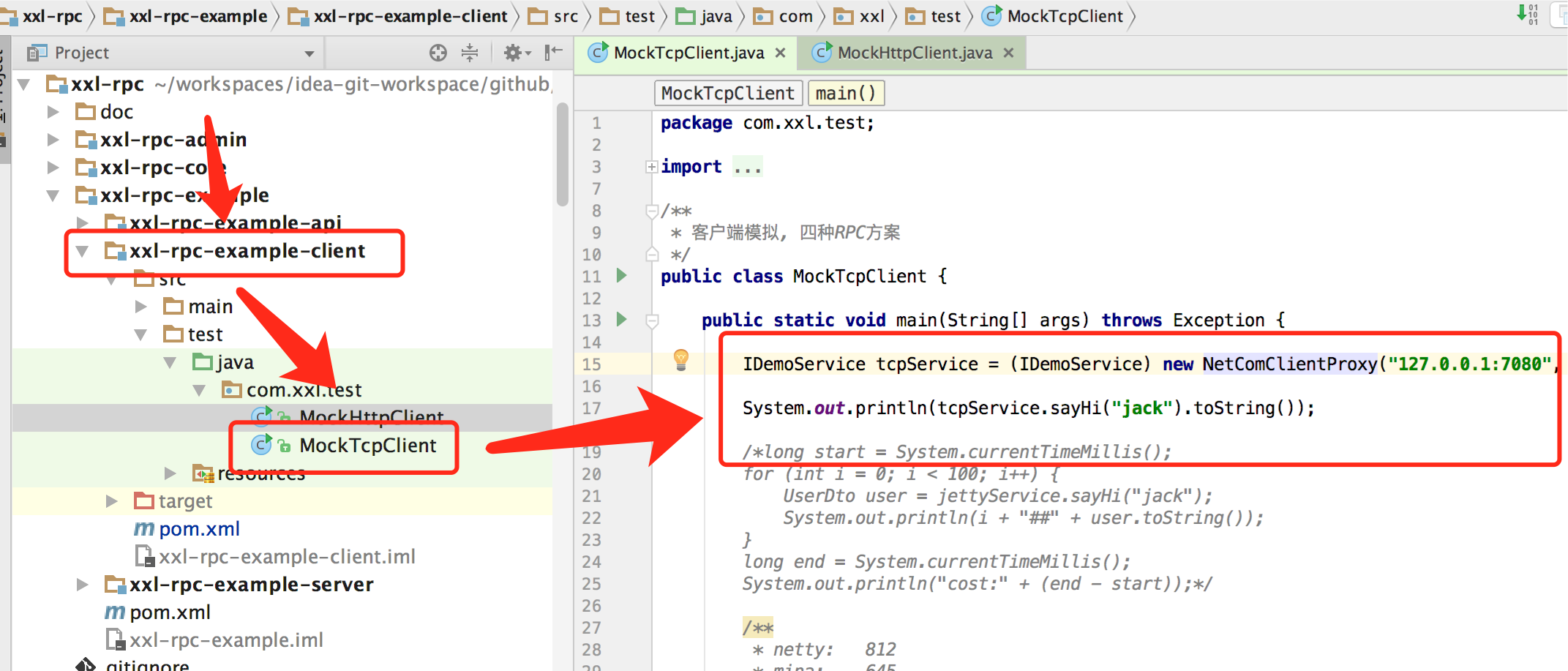Collapse the Javadoc comment fold at line 8

652,211
